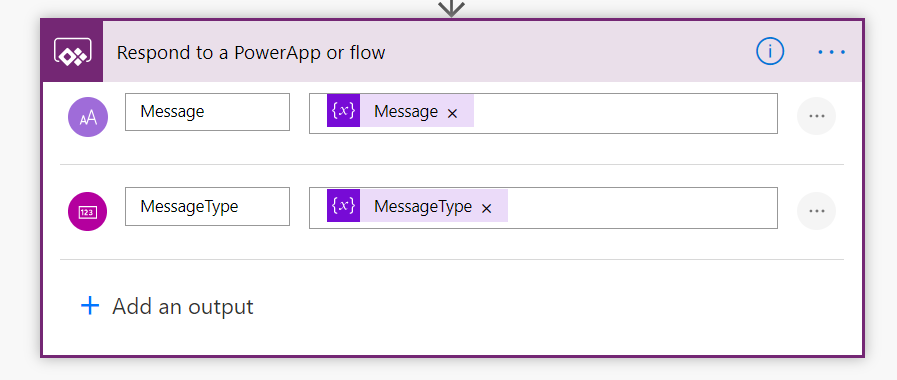Click the Add an output link text
This screenshot has height=380, width=897.
click(x=182, y=307)
